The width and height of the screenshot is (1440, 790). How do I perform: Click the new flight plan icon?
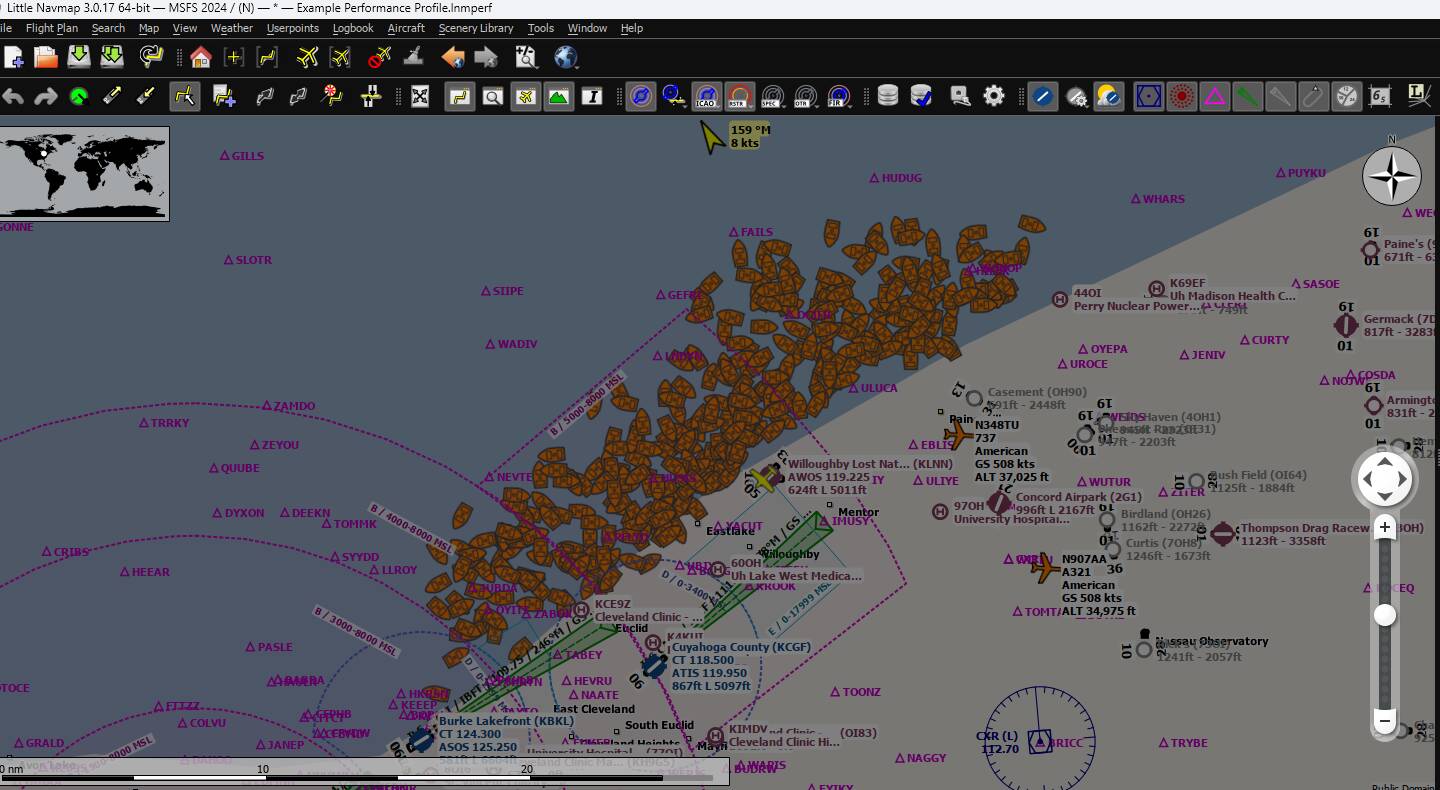13,57
